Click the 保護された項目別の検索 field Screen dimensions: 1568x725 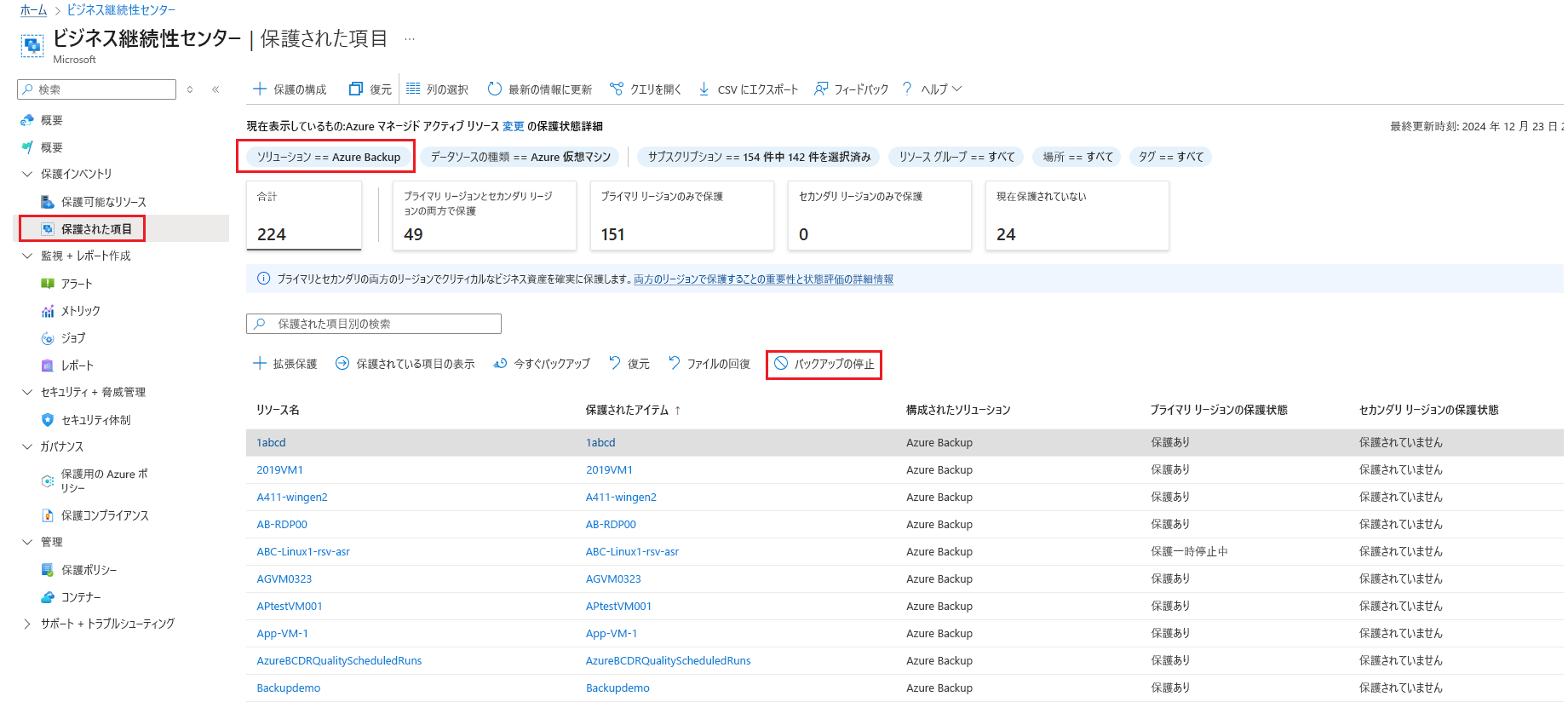point(374,324)
